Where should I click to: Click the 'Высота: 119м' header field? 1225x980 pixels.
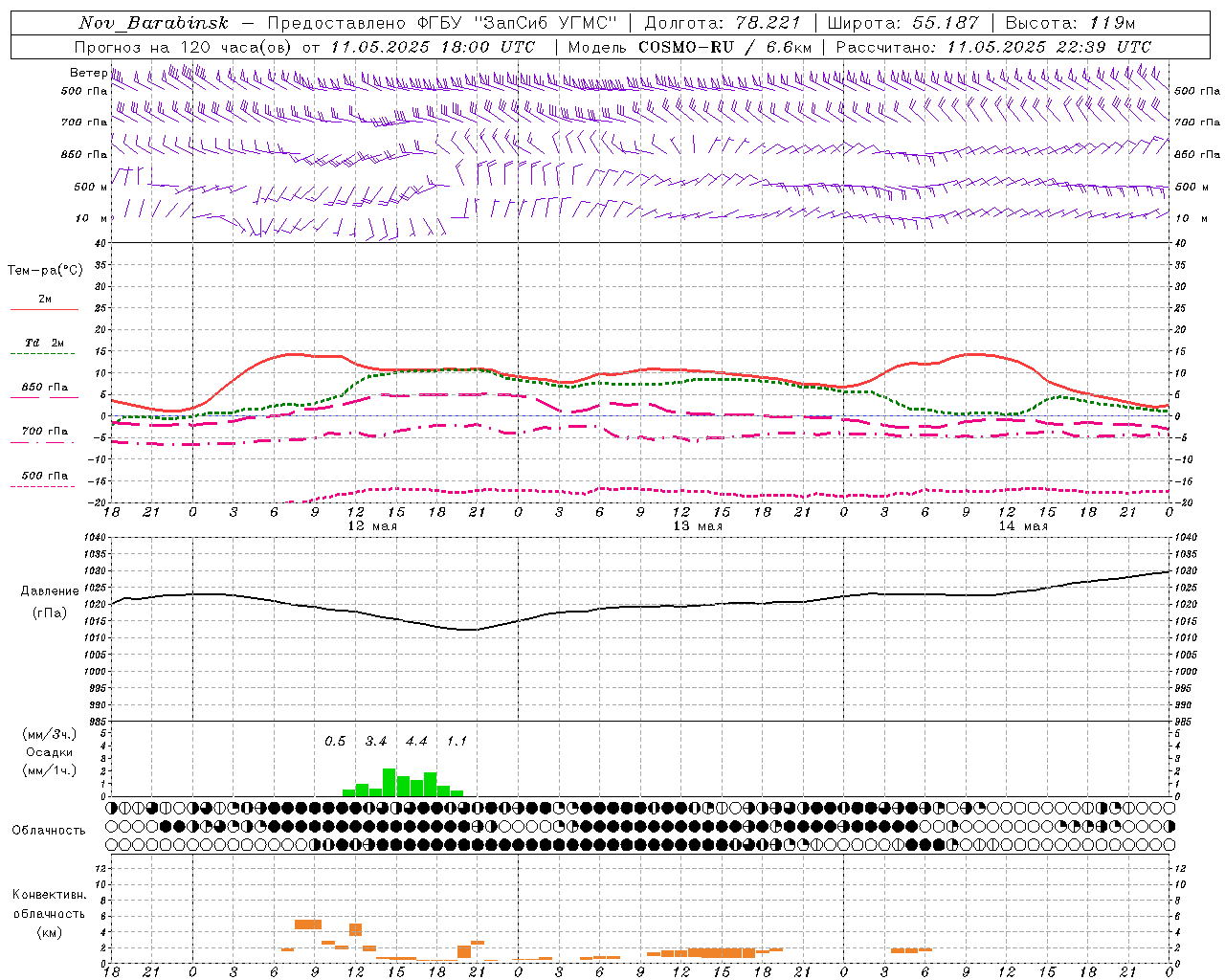[1070, 23]
